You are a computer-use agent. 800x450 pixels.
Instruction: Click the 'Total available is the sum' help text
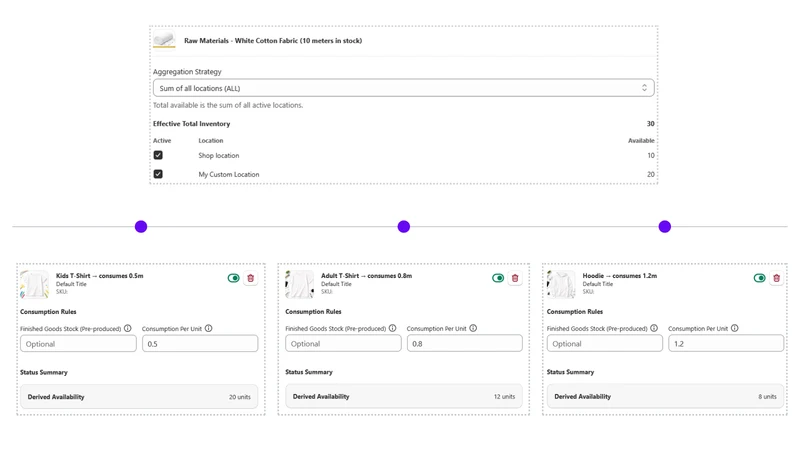(x=228, y=105)
